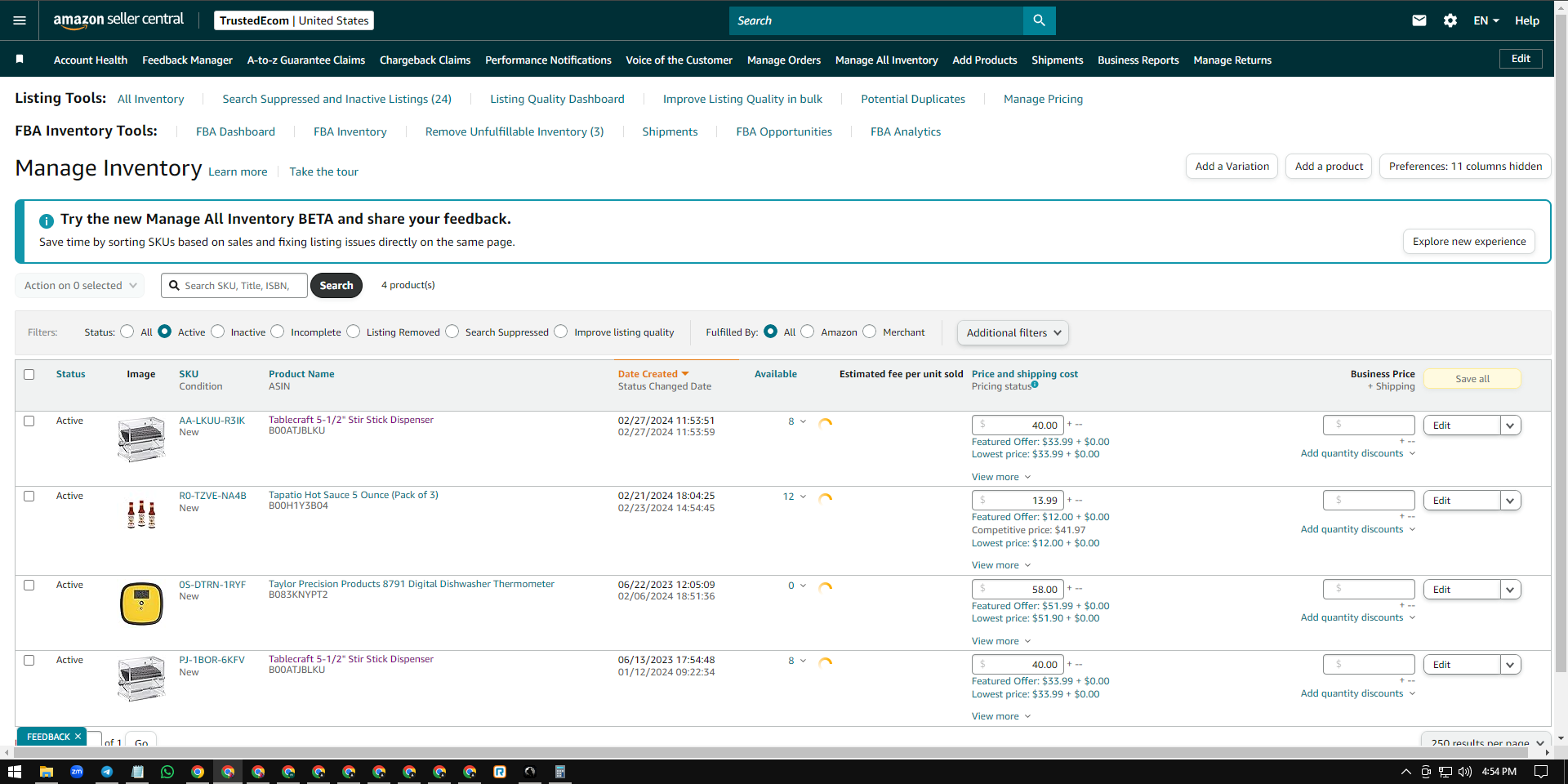Select the Status All radio button
This screenshot has height=784, width=1568.
127,332
